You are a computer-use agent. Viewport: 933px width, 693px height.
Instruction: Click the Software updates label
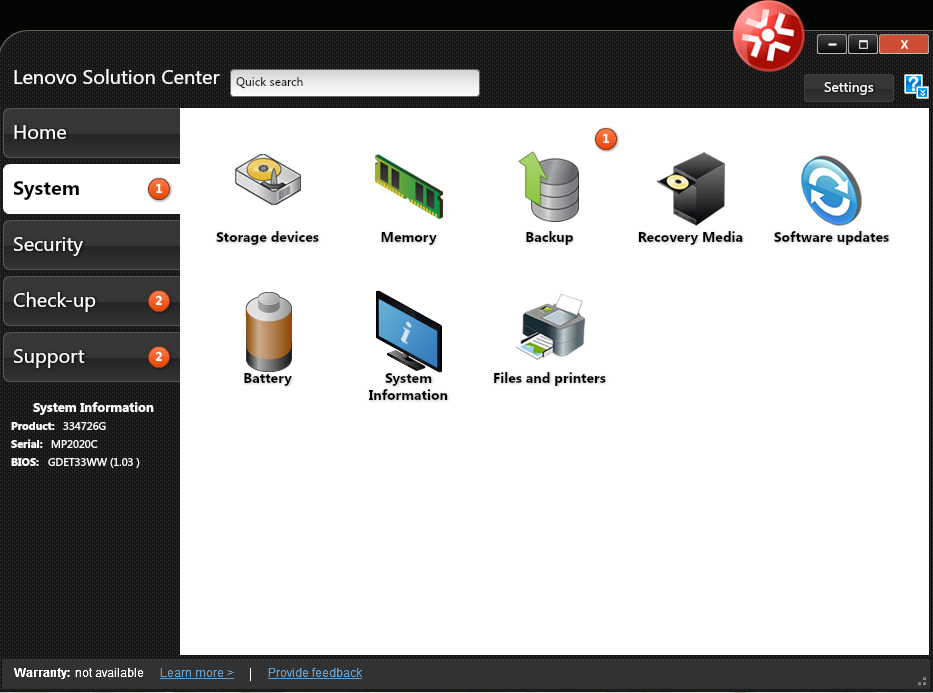click(831, 237)
